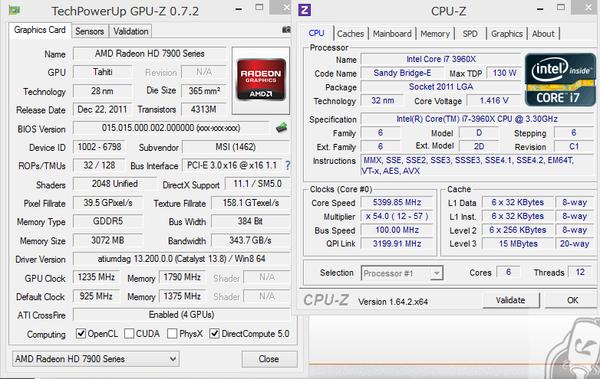
Task: Click the GPU-Z screenshot camera icon
Action: (286, 29)
